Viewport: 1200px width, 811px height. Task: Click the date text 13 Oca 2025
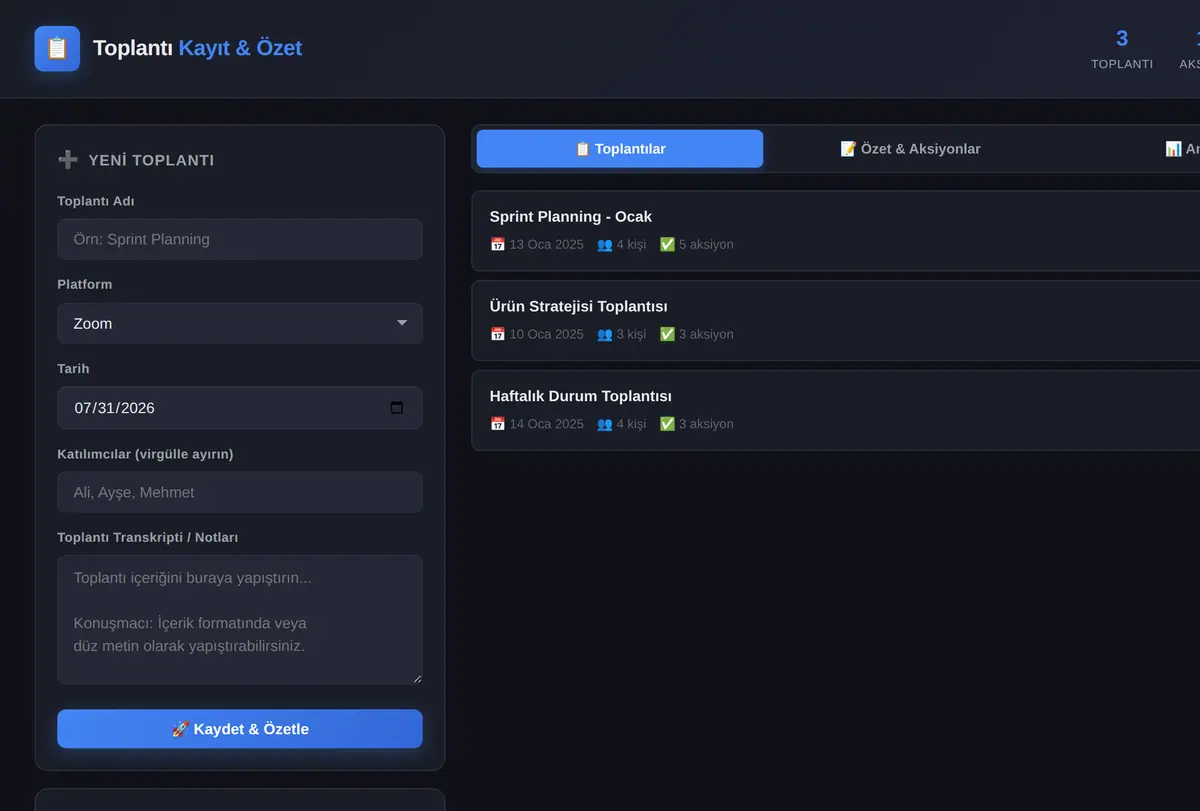(546, 244)
